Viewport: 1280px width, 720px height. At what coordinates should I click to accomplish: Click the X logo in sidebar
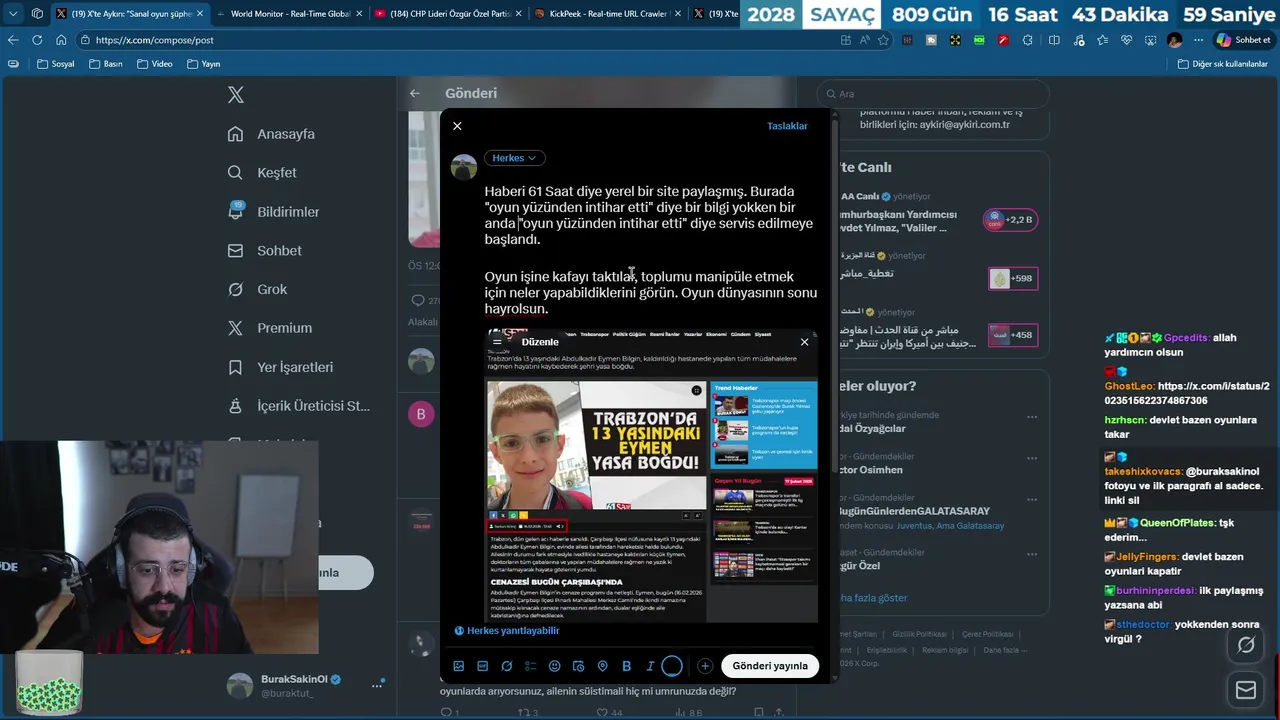[x=236, y=95]
